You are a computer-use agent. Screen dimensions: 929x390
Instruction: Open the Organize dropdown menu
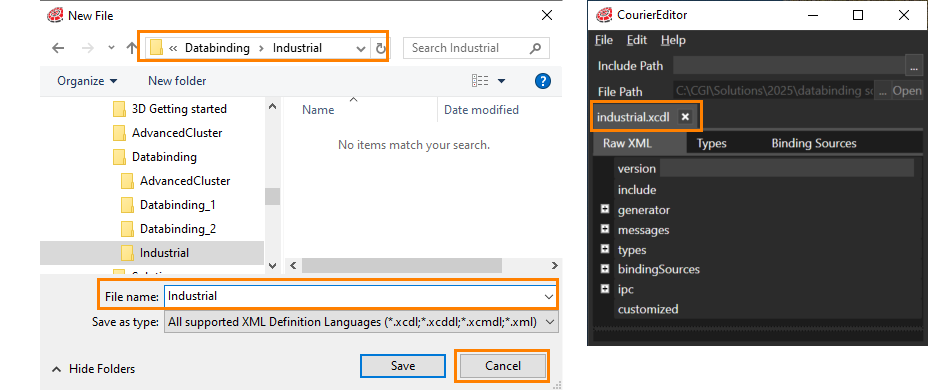tap(87, 81)
